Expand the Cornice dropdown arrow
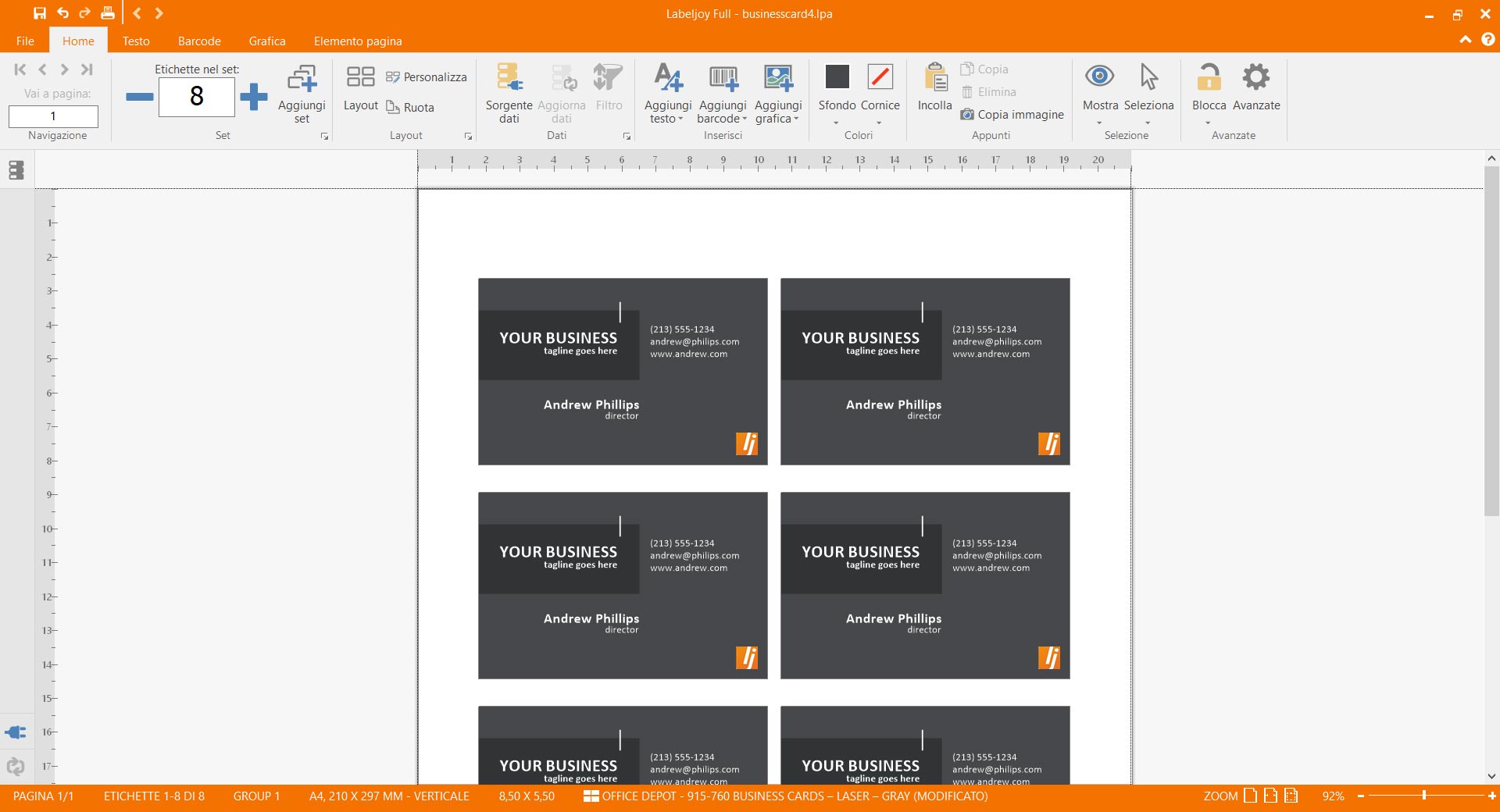1500x812 pixels. pos(879,123)
